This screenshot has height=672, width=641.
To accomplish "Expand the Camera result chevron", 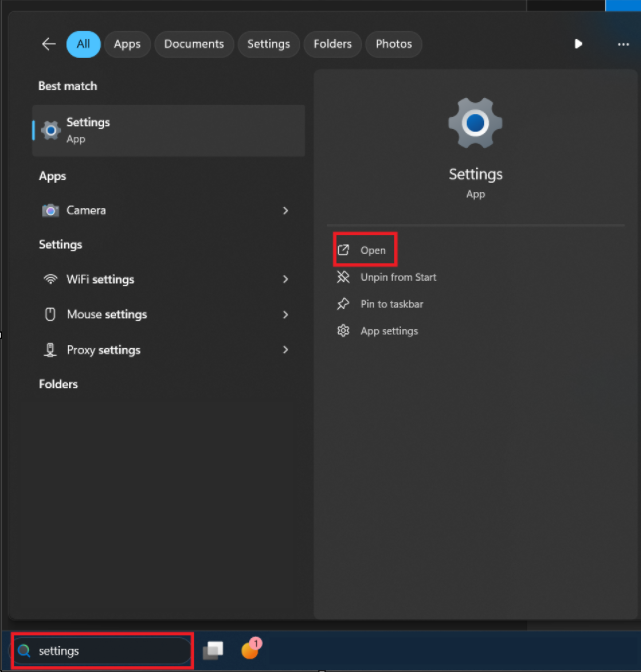I will 286,210.
